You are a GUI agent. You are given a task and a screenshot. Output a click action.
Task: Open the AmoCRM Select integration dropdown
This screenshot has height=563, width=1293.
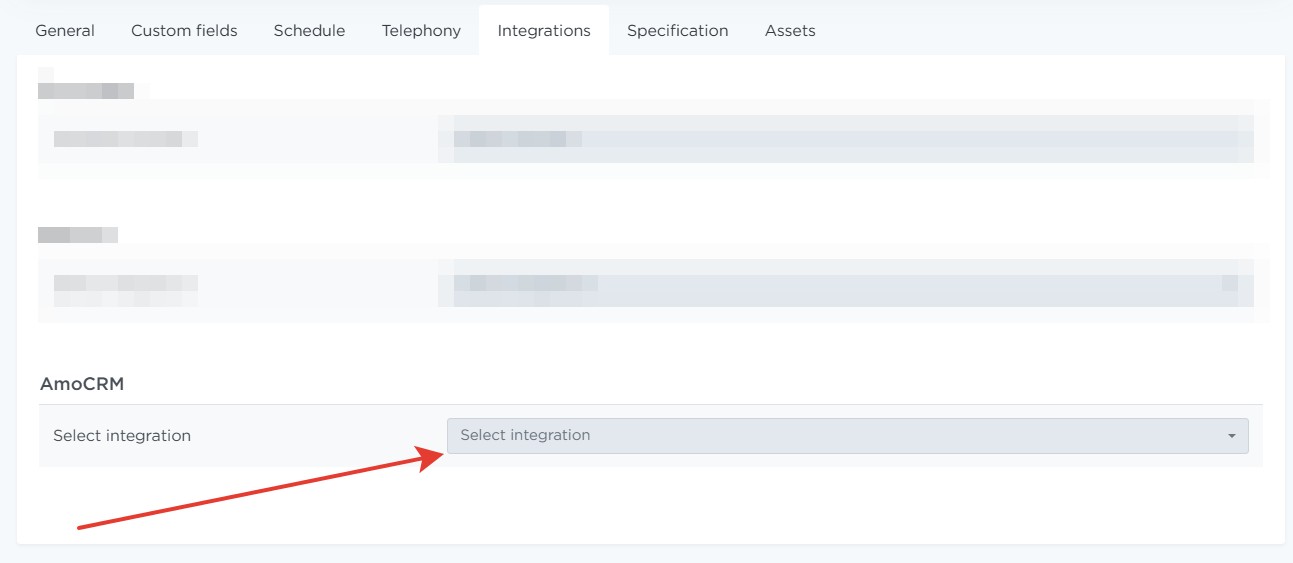point(846,436)
